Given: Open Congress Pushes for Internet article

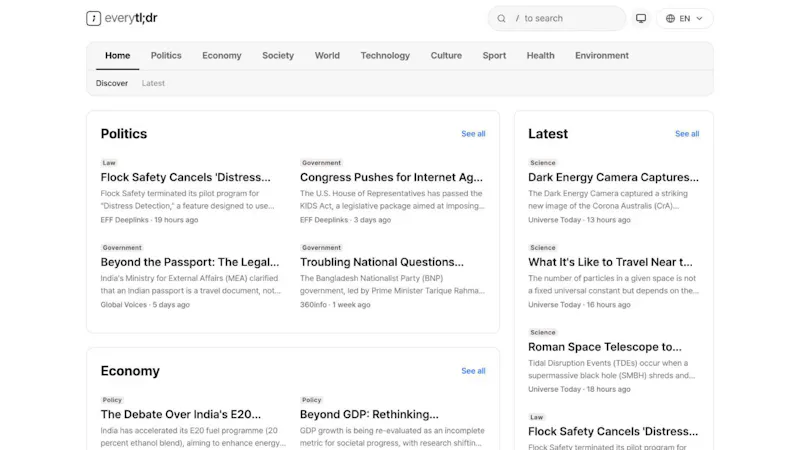Looking at the screenshot, I should (391, 177).
